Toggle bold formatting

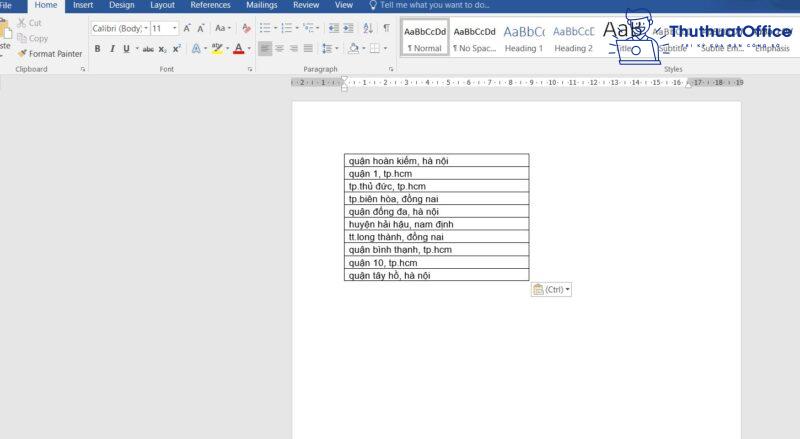97,49
